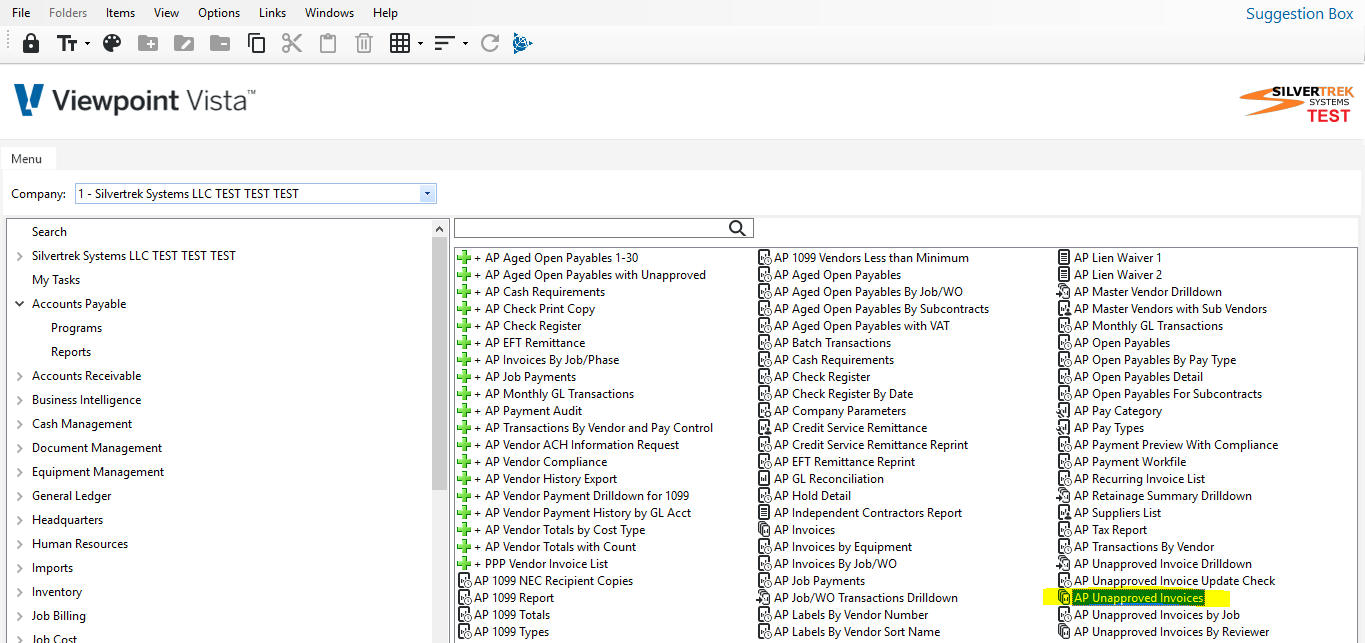Screen dimensions: 1365x643
Task: Open the text size dropdown arrow
Action: [88, 44]
